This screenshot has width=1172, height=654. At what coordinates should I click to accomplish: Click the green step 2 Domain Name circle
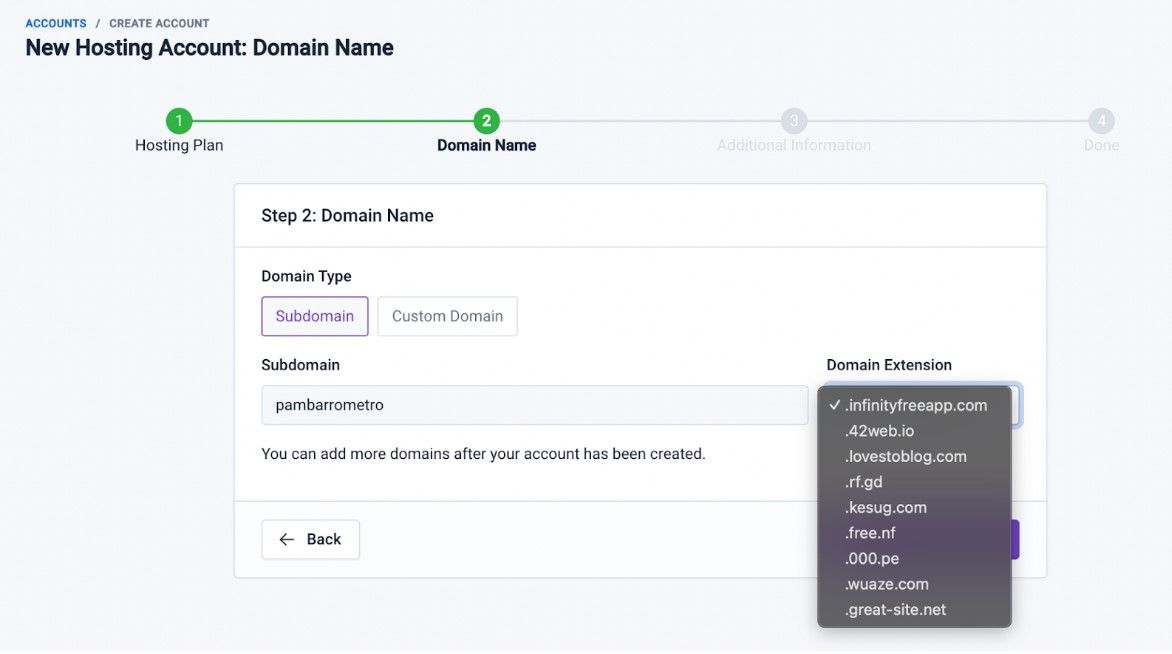click(x=486, y=119)
